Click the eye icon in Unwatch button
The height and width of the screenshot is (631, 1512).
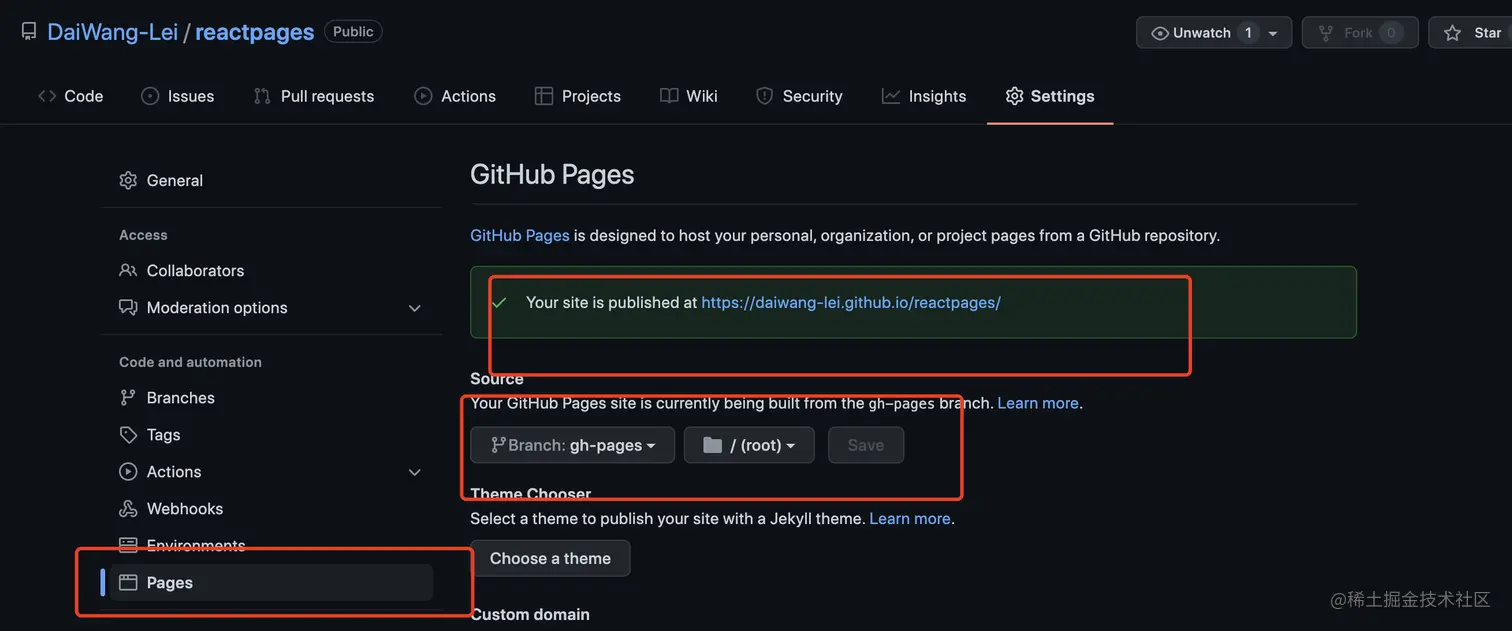[x=1160, y=33]
